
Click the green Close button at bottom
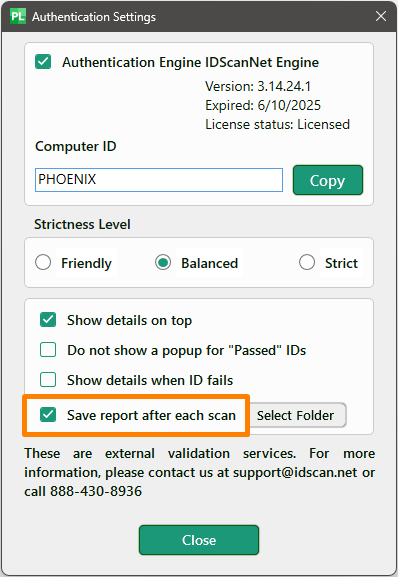click(x=199, y=540)
